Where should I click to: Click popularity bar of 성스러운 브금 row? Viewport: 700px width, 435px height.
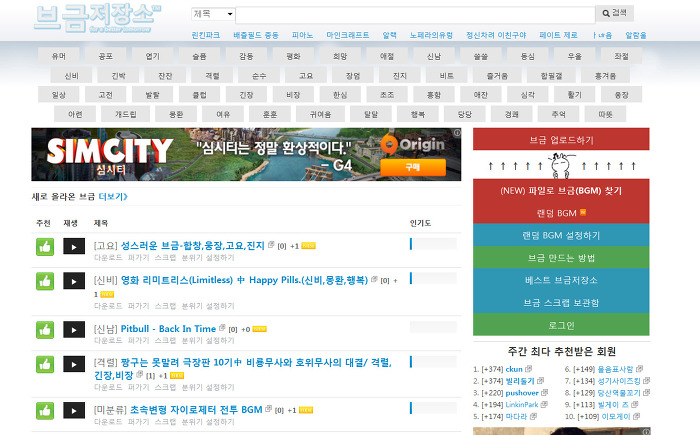tap(433, 244)
